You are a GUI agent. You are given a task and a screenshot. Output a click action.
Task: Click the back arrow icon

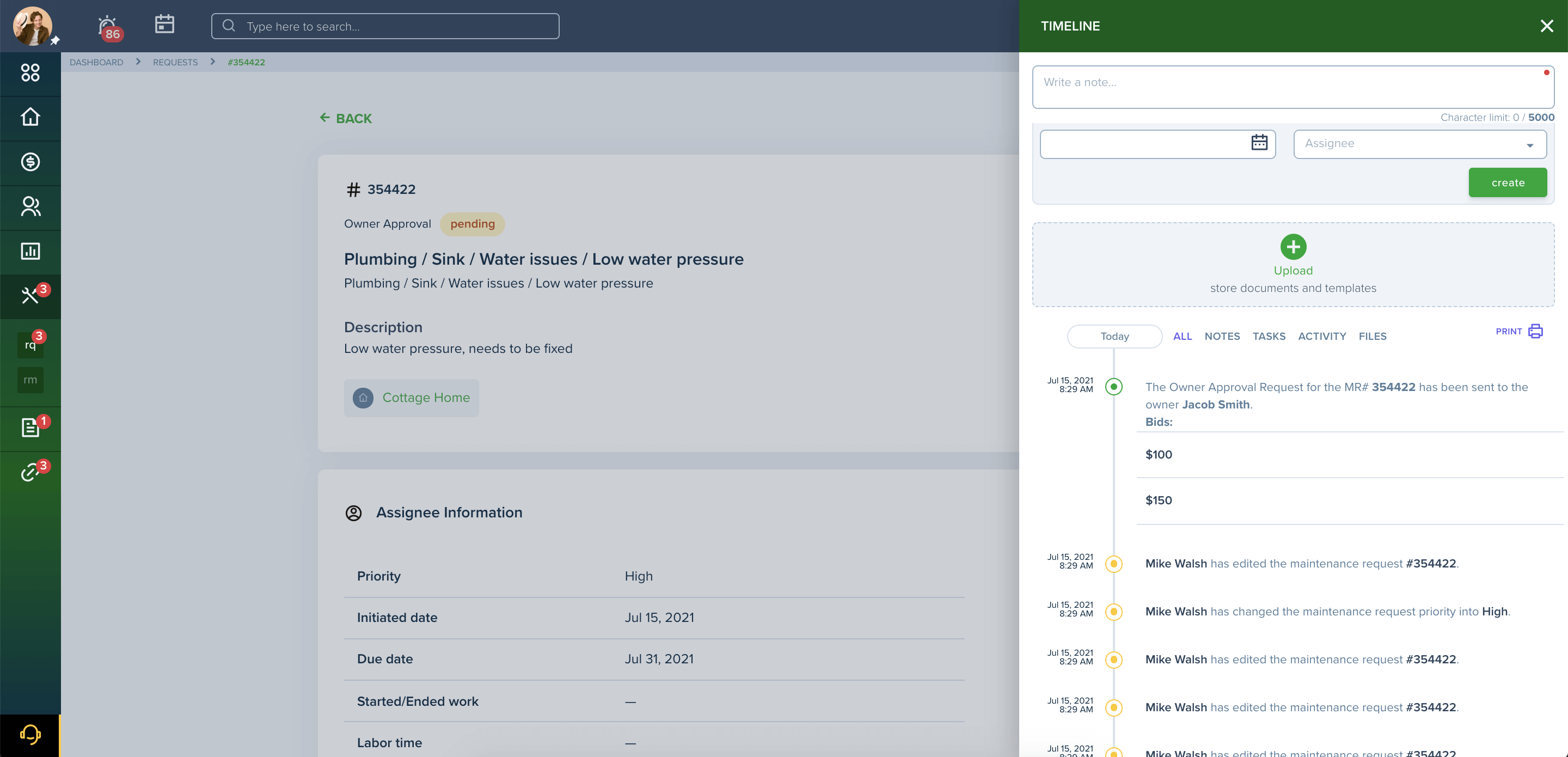point(325,118)
